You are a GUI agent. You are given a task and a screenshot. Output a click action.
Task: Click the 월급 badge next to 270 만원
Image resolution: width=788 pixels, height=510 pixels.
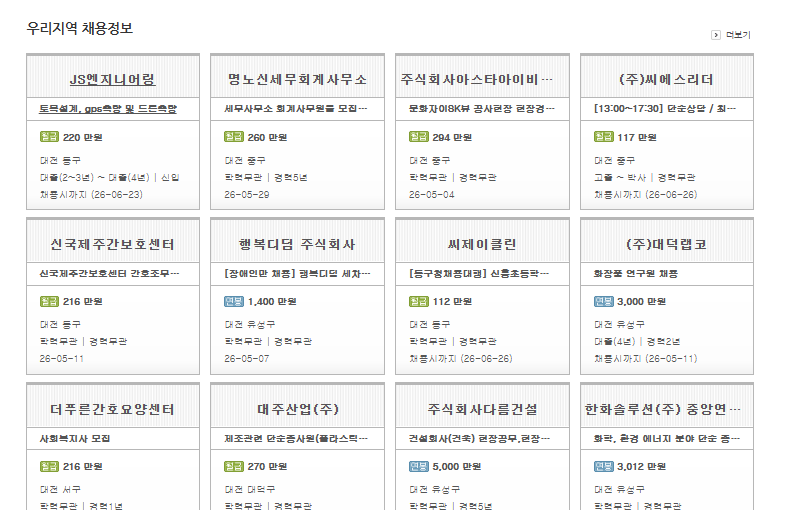234,466
